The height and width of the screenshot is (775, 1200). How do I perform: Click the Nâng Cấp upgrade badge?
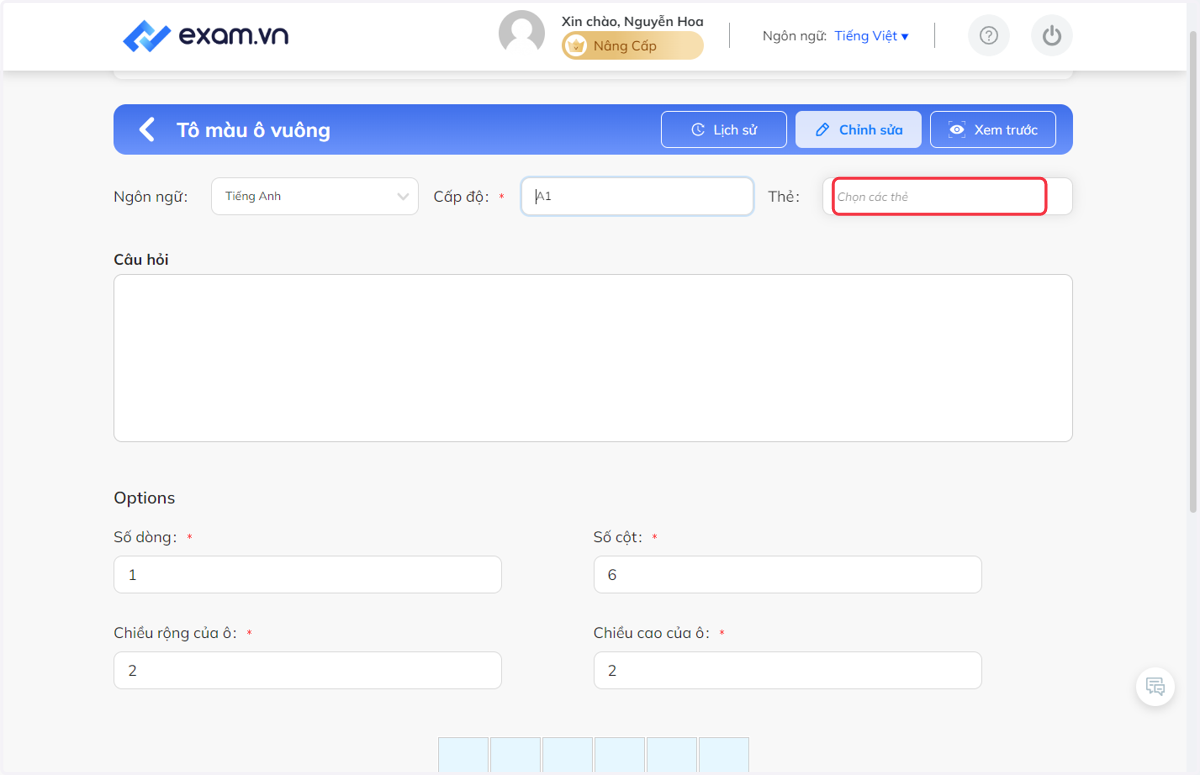632,46
